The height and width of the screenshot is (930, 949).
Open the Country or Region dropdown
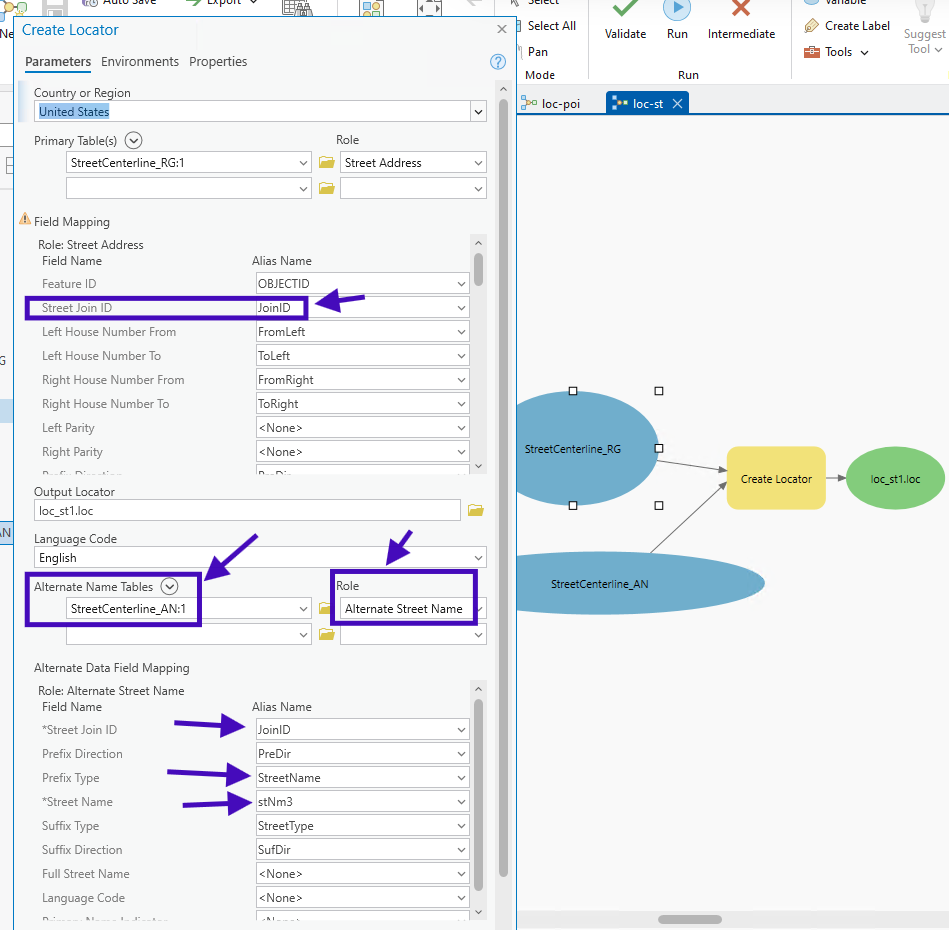pos(478,112)
